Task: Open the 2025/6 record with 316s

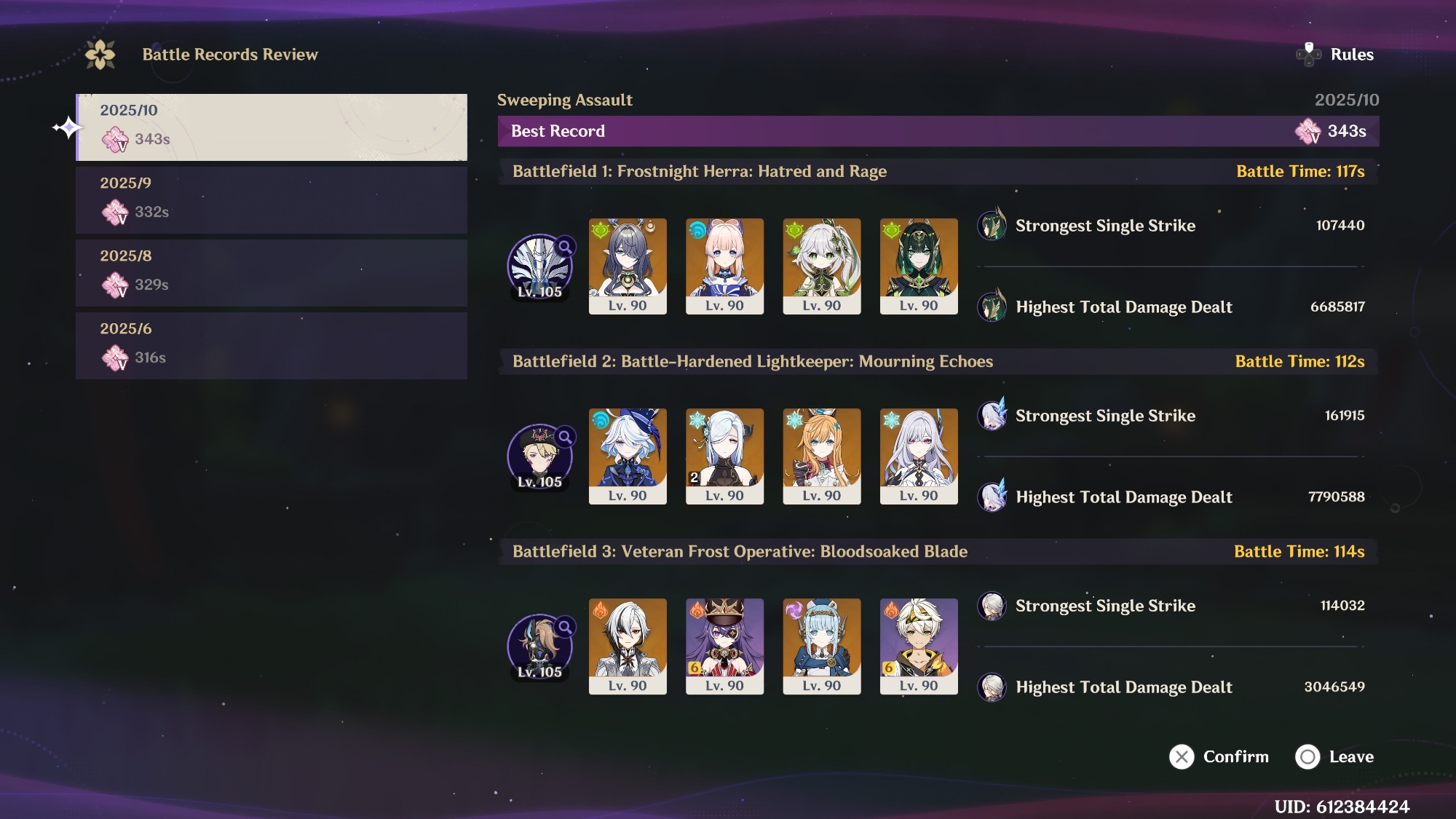Action: coord(272,345)
